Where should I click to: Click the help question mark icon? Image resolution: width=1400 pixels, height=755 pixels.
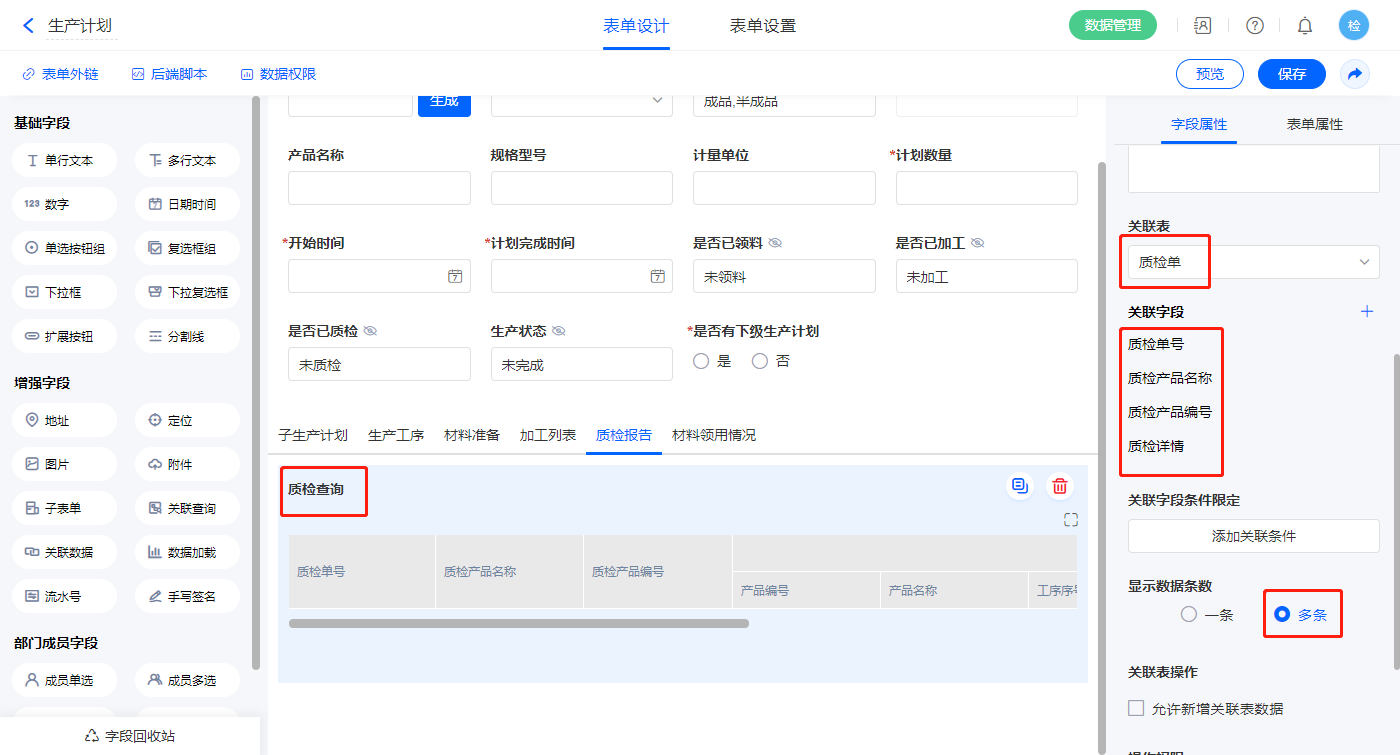point(1255,26)
